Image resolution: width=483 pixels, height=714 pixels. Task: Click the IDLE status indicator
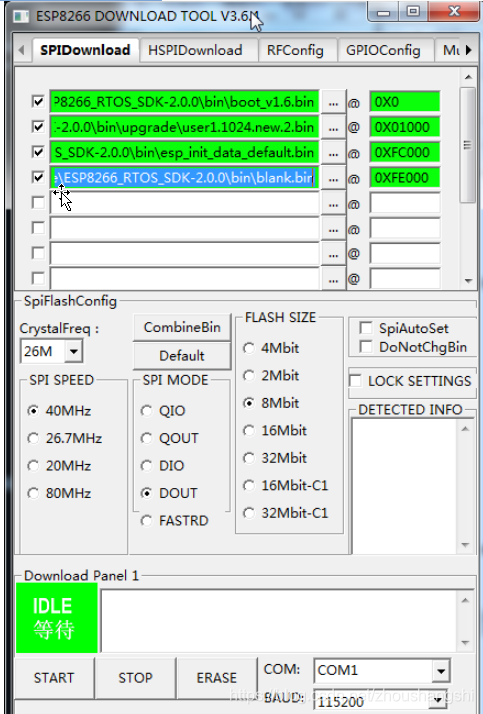56,618
